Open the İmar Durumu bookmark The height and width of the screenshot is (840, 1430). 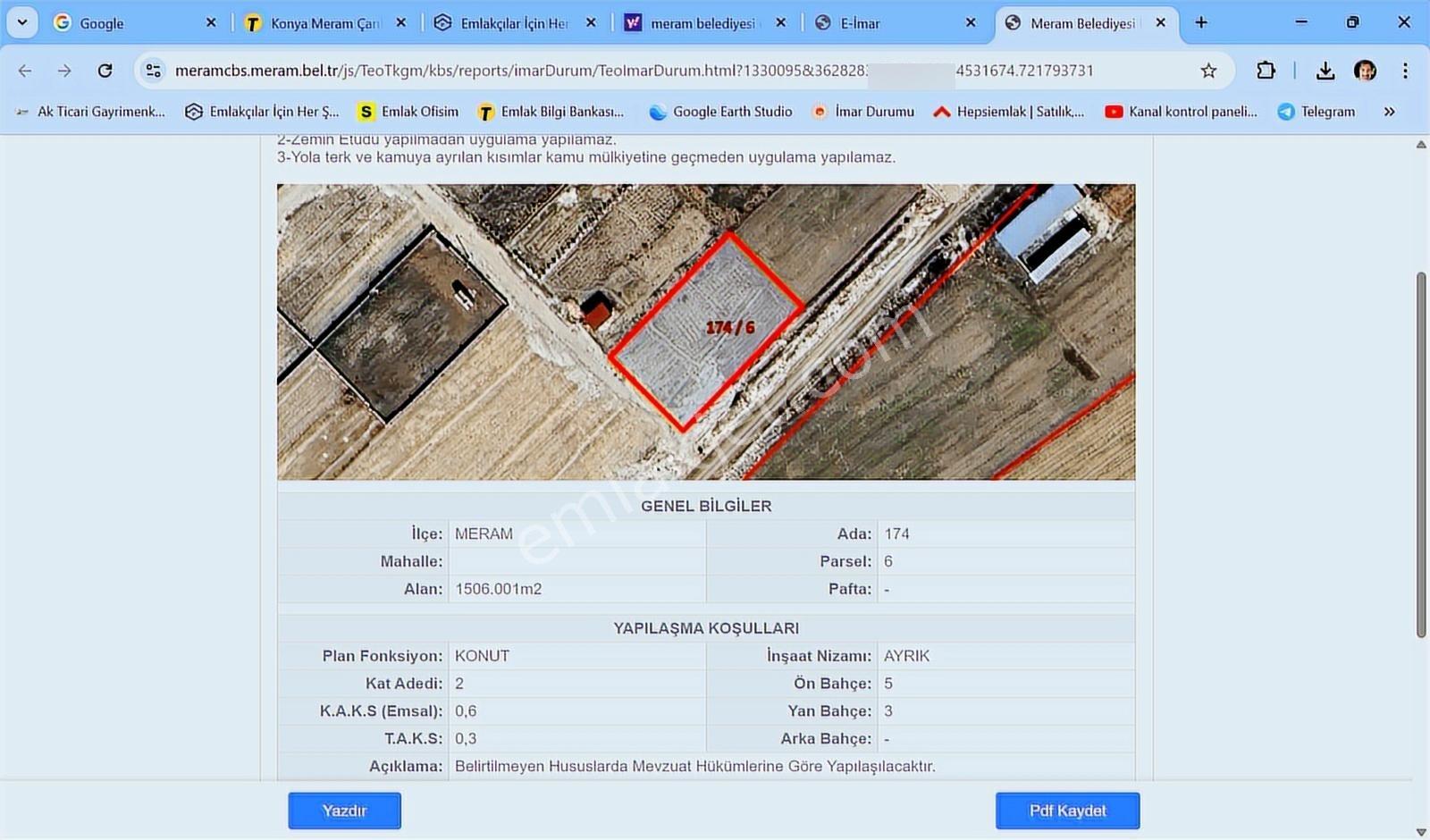(862, 112)
